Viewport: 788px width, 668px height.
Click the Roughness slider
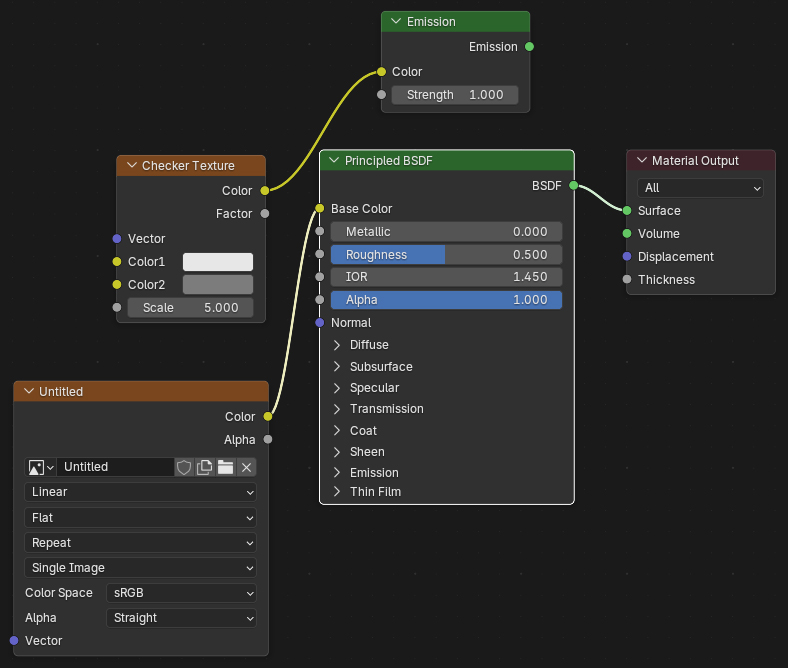[x=446, y=255]
